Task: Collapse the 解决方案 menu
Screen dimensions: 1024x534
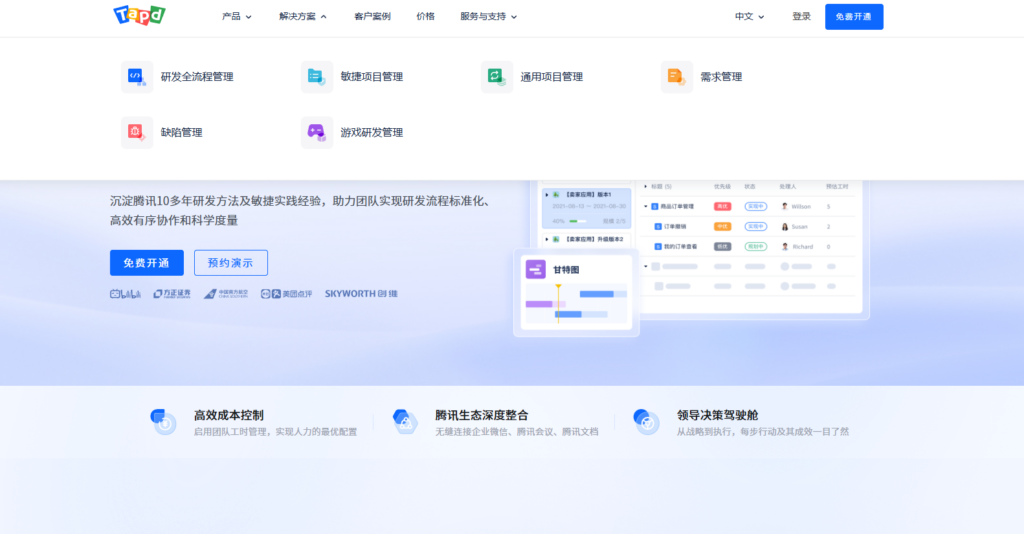Action: [x=303, y=17]
